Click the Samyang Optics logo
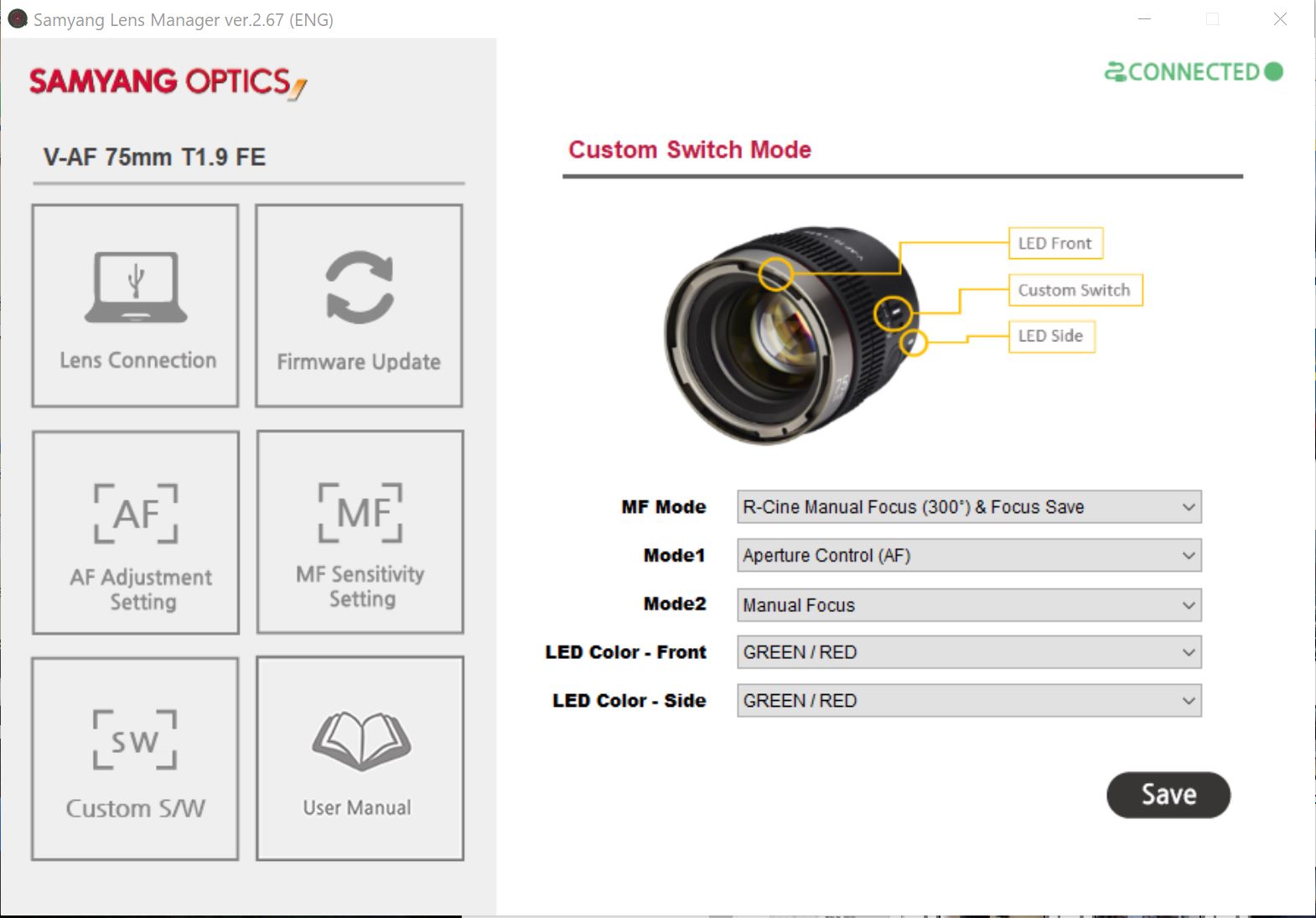1316x918 pixels. [x=168, y=82]
